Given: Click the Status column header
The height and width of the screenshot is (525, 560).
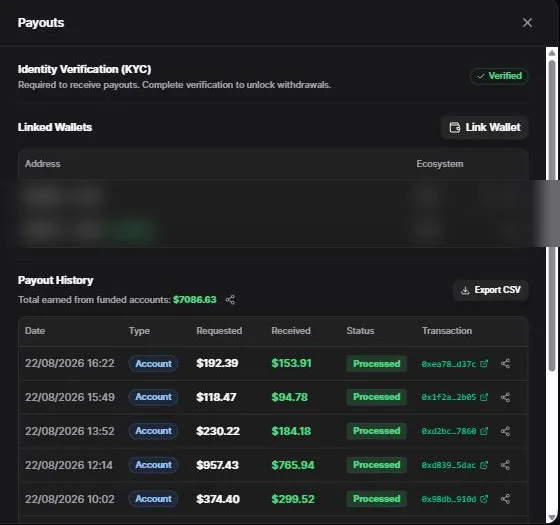Looking at the screenshot, I should pos(360,331).
